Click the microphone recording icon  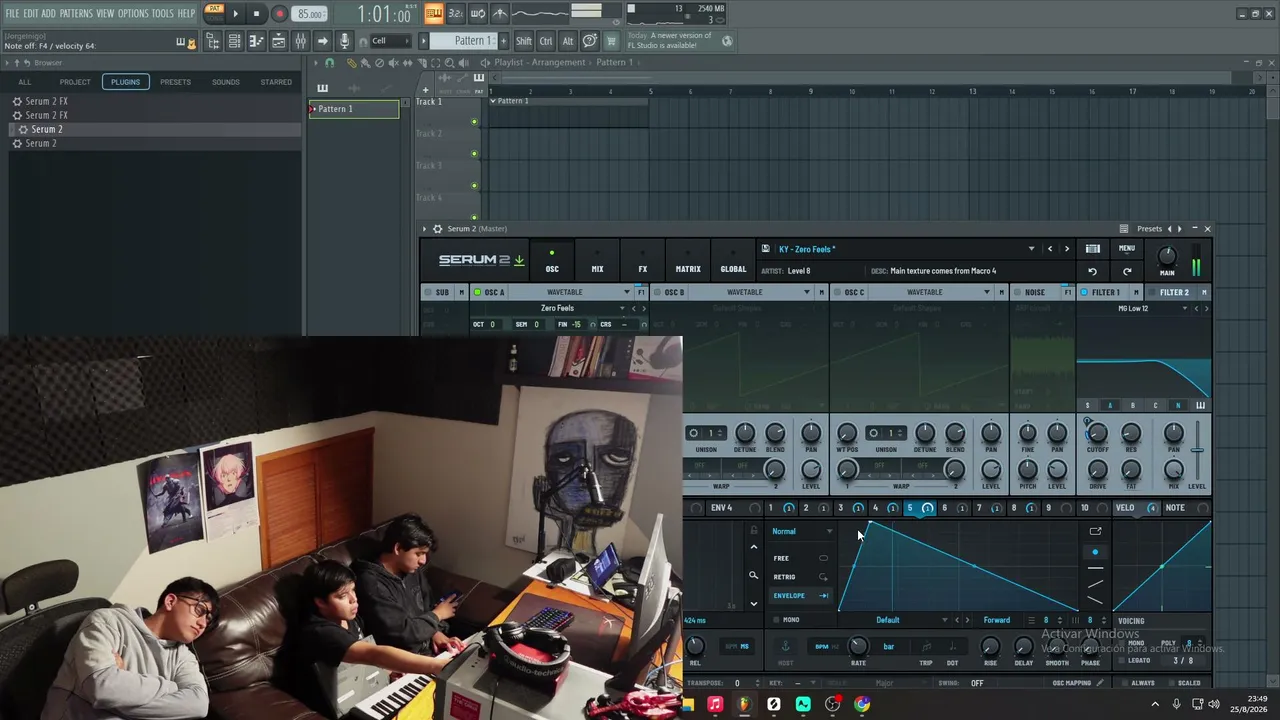click(344, 41)
